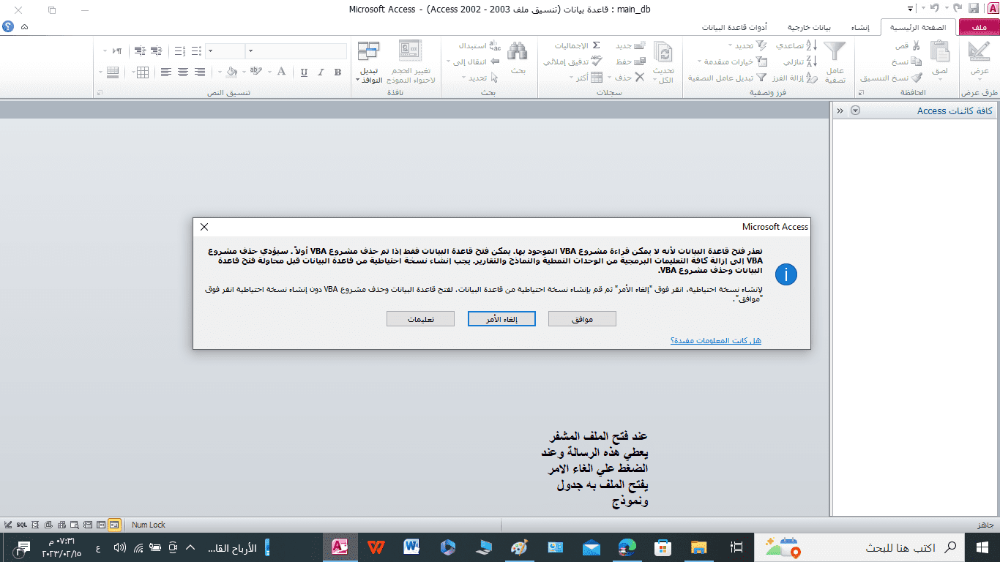
Task: Open the تحديد (Select) dropdown in Find group
Action: tap(480, 78)
